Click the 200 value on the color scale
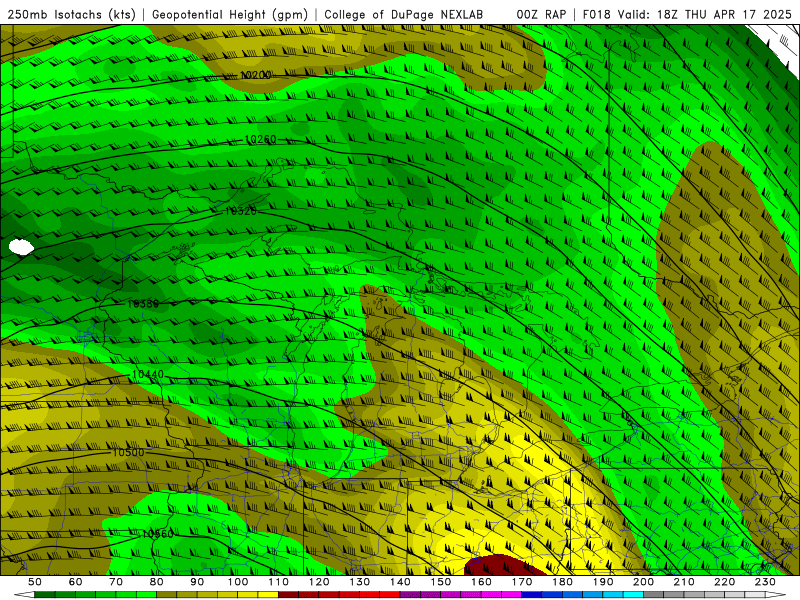This screenshot has width=800, height=600. click(x=643, y=582)
